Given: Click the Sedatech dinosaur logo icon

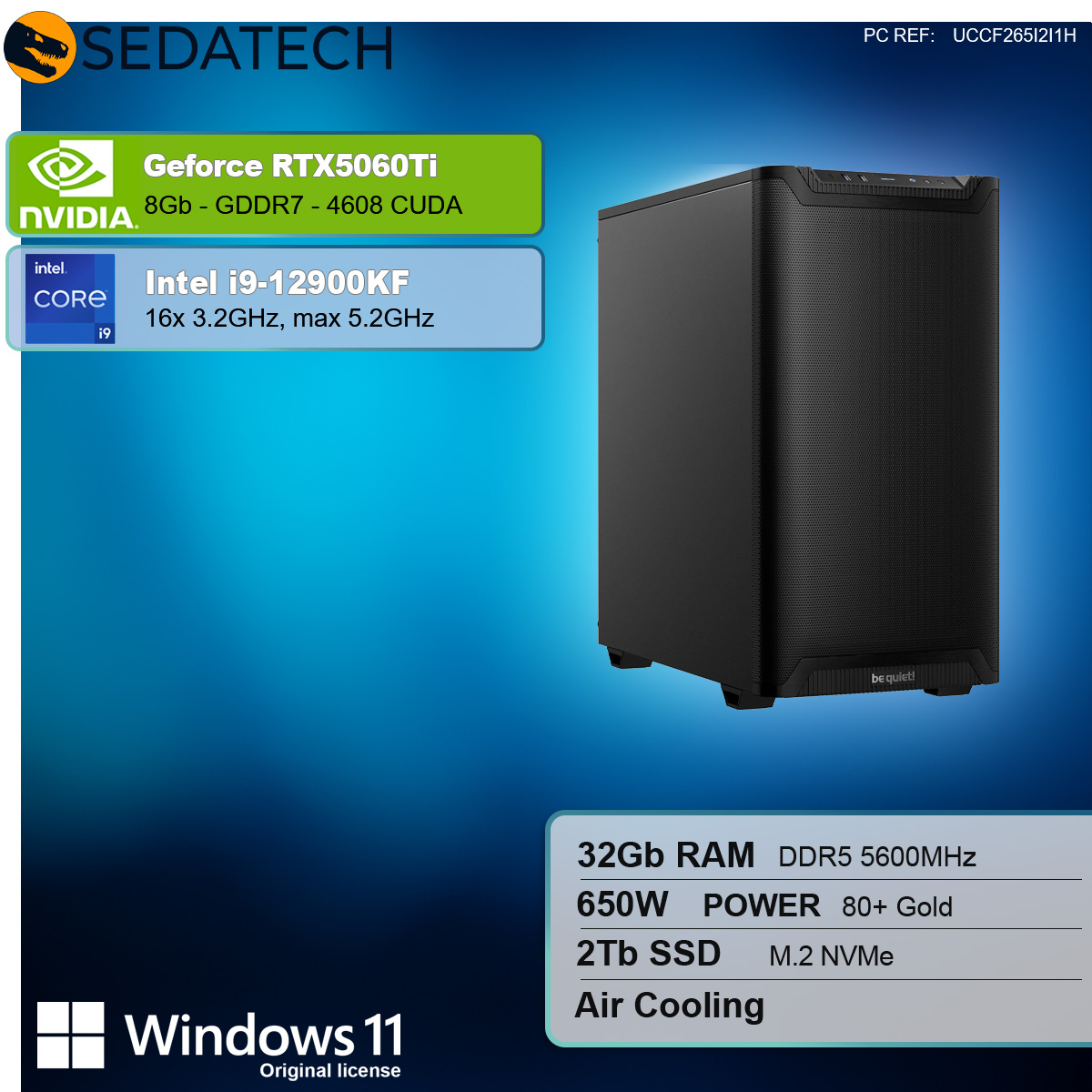Looking at the screenshot, I should [x=40, y=47].
